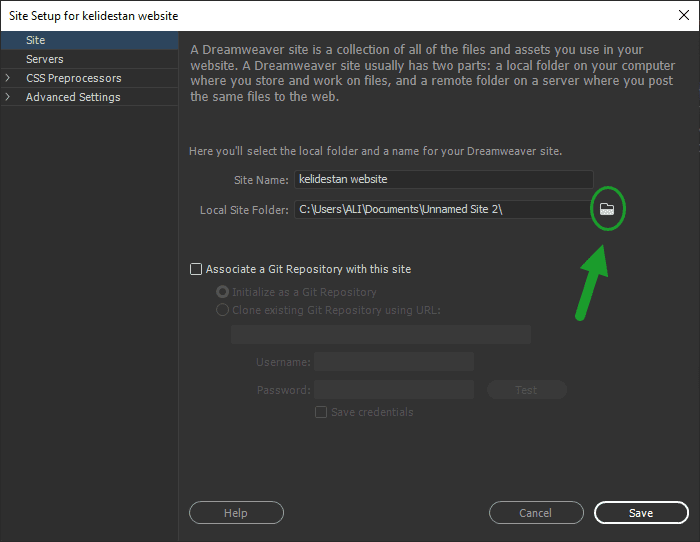
Task: Enable Associate a Git Repository checkbox
Action: (196, 269)
